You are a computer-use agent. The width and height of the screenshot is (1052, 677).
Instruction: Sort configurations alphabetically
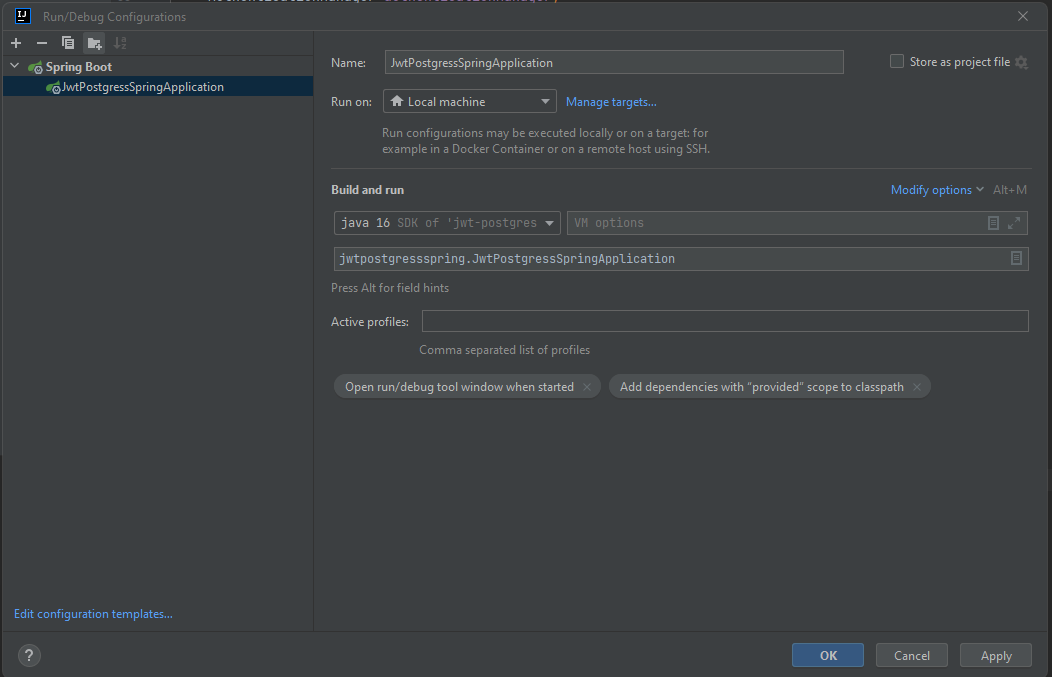[x=119, y=43]
